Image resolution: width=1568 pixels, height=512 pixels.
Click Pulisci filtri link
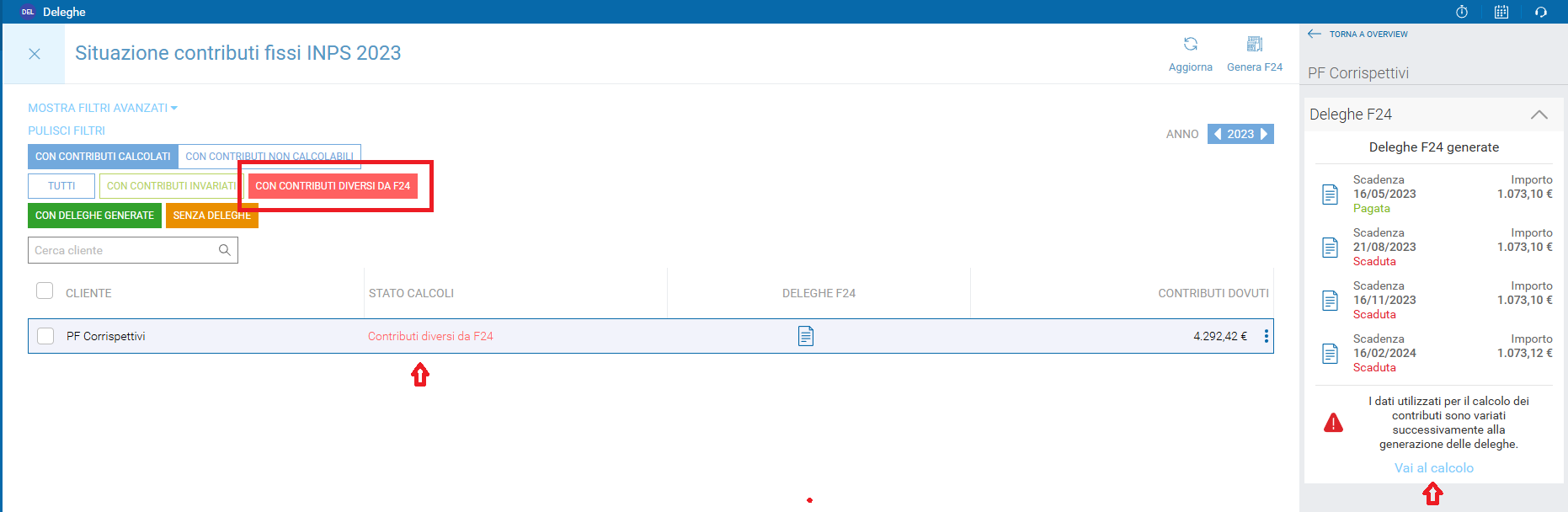pyautogui.click(x=67, y=131)
